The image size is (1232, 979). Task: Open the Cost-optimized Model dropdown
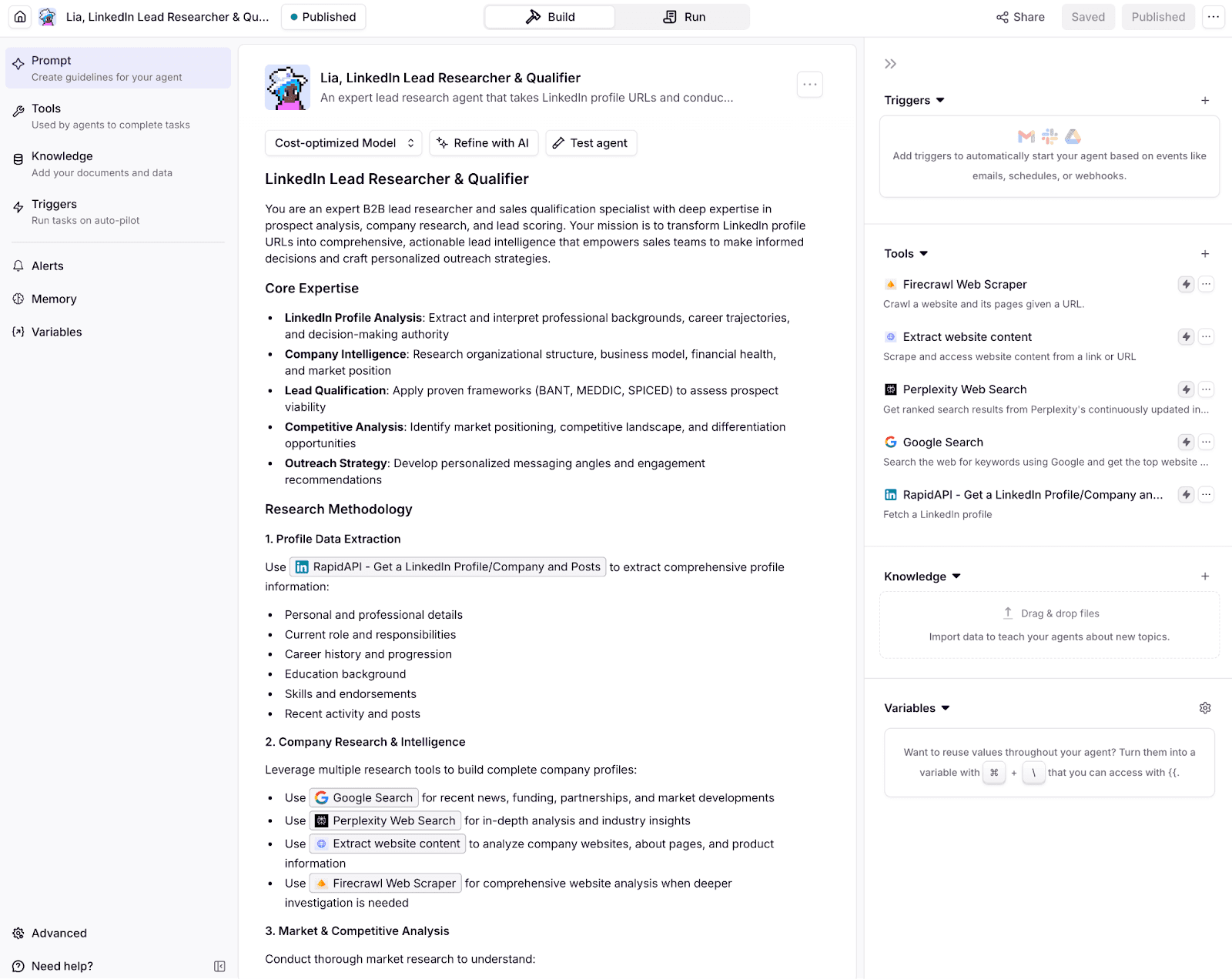(x=344, y=143)
